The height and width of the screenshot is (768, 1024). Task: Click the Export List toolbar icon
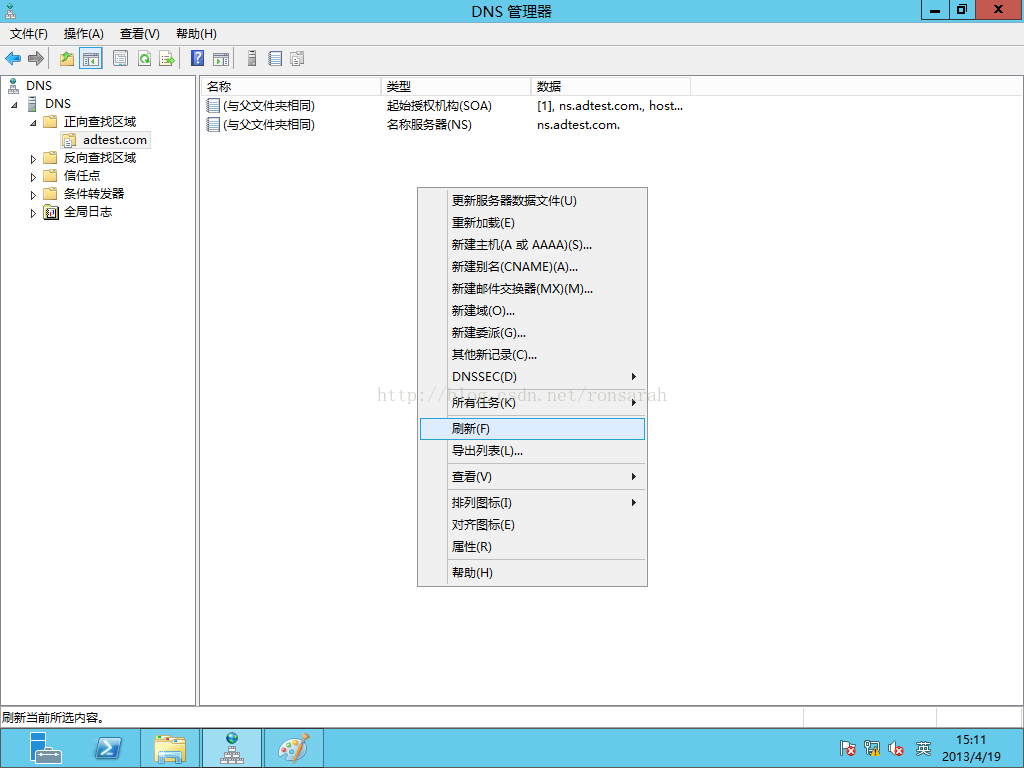(x=167, y=59)
